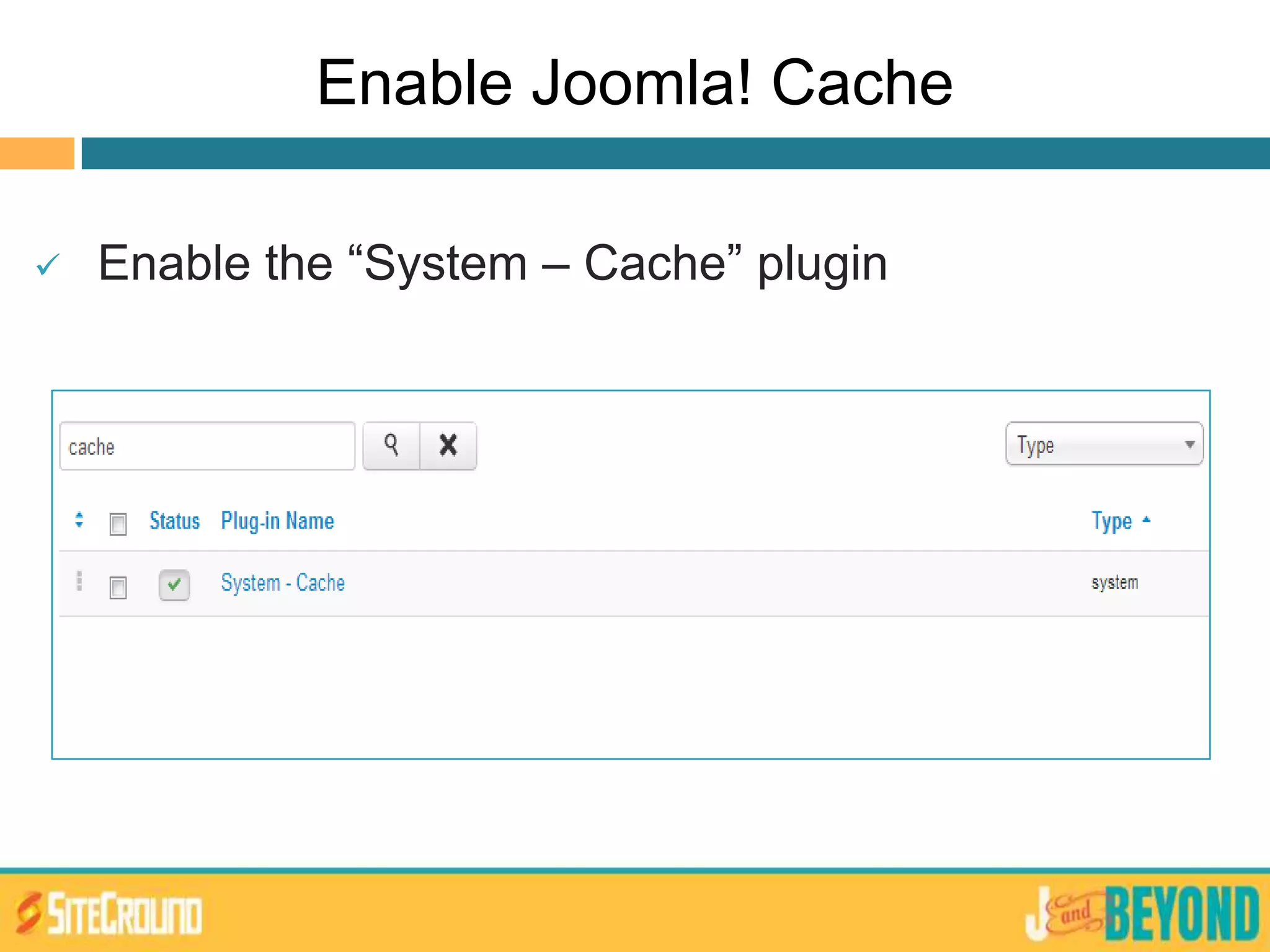Click the search magnifier button
The image size is (1270, 952).
pos(391,446)
